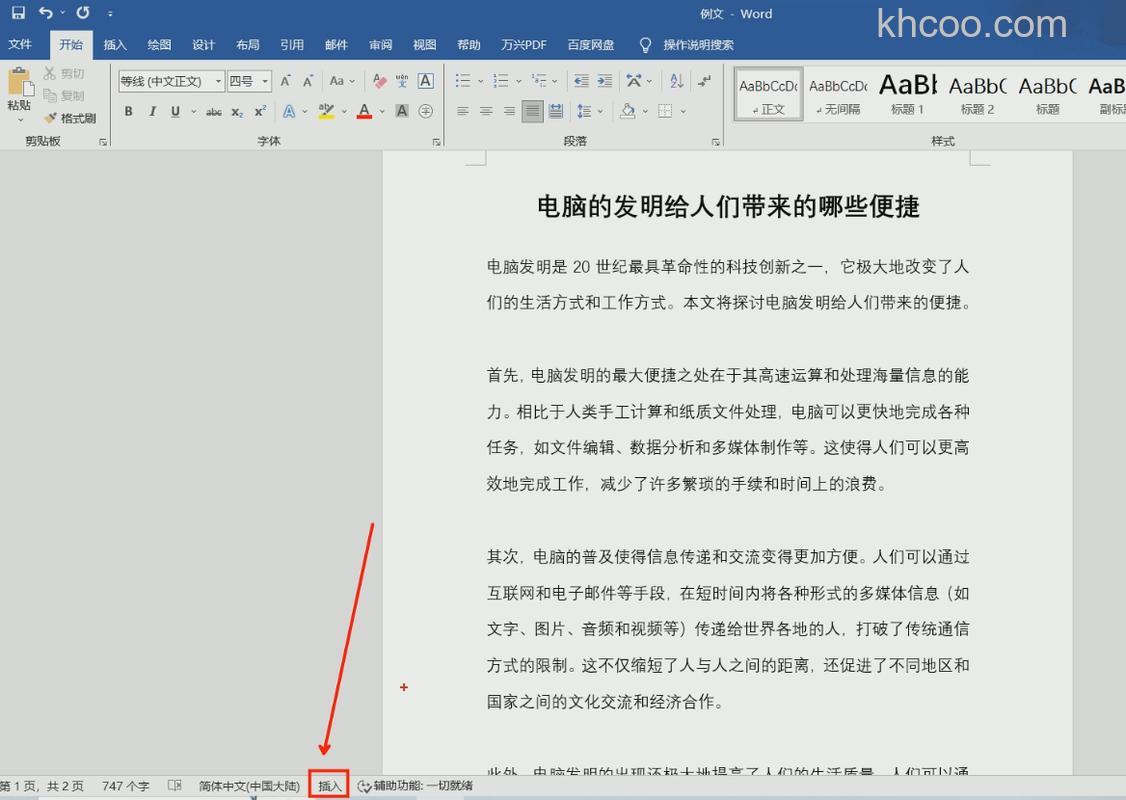Screen dimensions: 1126x800
Task: Apply bold formatting to text
Action: 129,110
